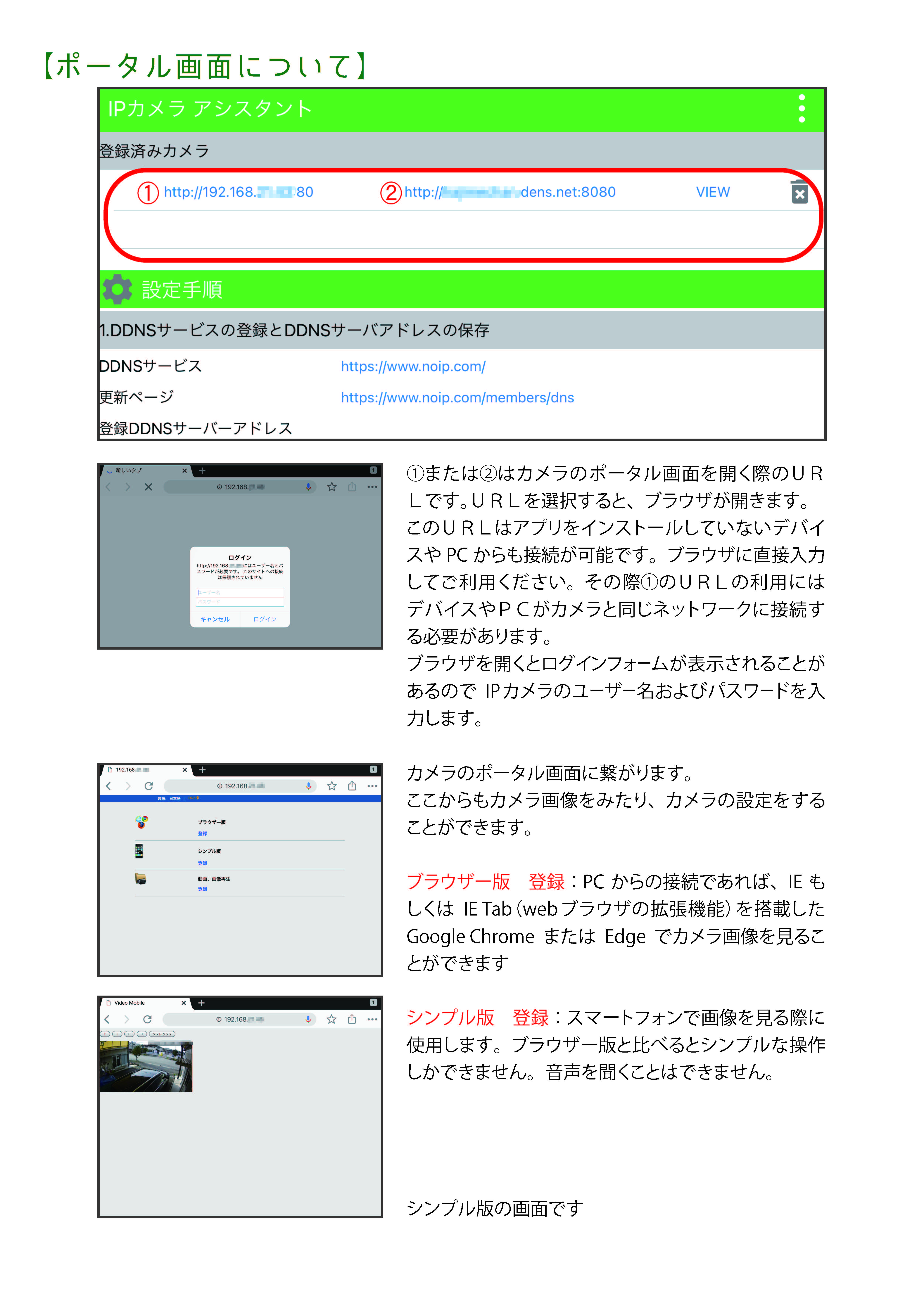
Task: Add a new tab in Video Mobile browser
Action: (201, 1003)
